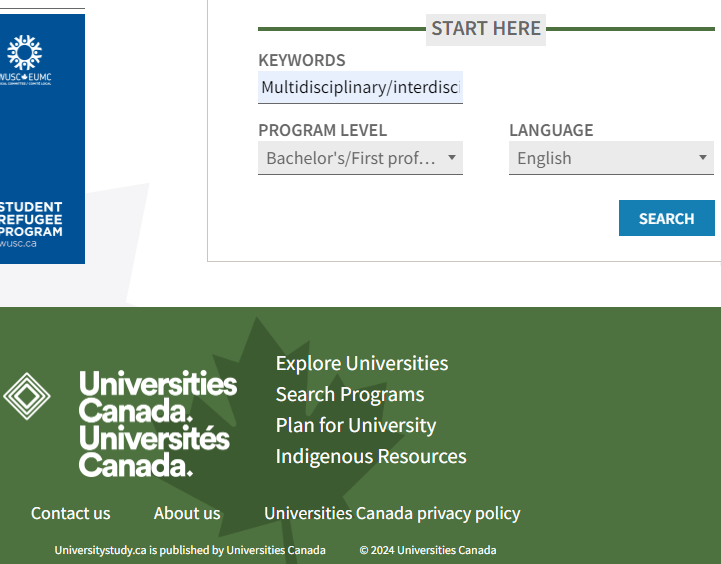
Task: Open the Student Refugee Program banner
Action: pos(42,139)
